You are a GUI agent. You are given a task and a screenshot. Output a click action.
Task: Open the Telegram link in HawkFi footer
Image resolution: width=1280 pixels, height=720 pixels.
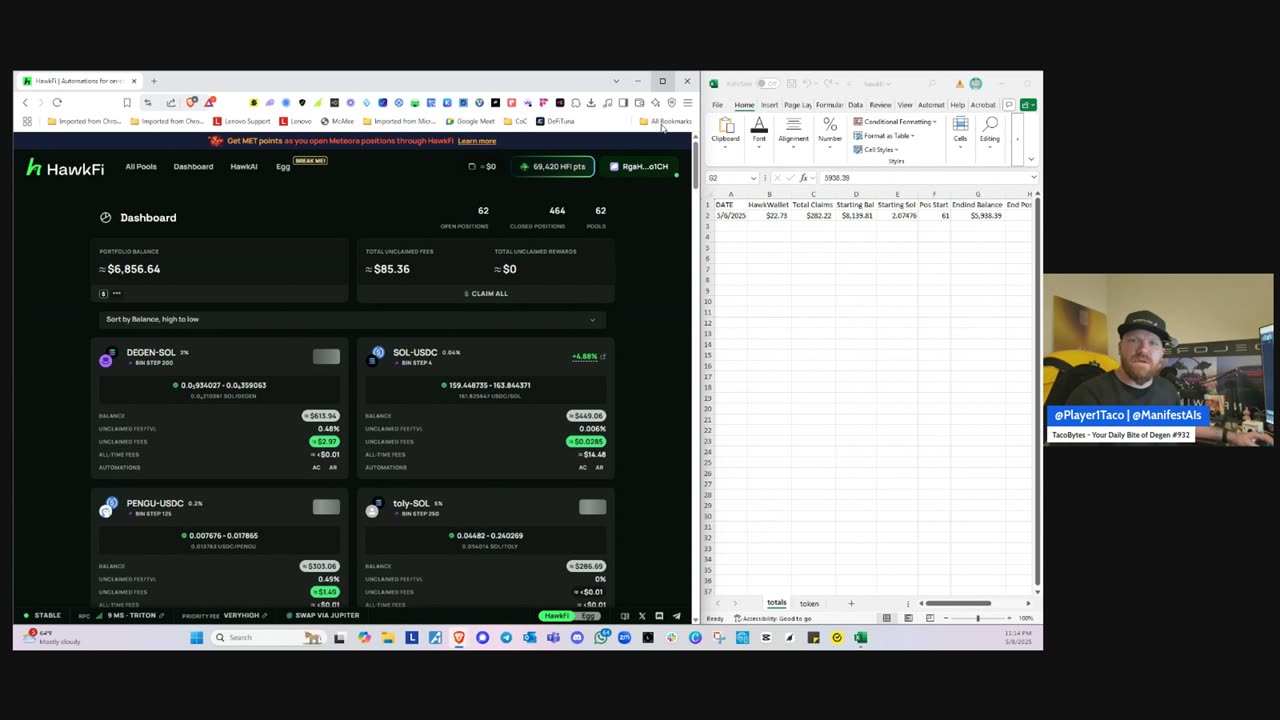coord(676,616)
